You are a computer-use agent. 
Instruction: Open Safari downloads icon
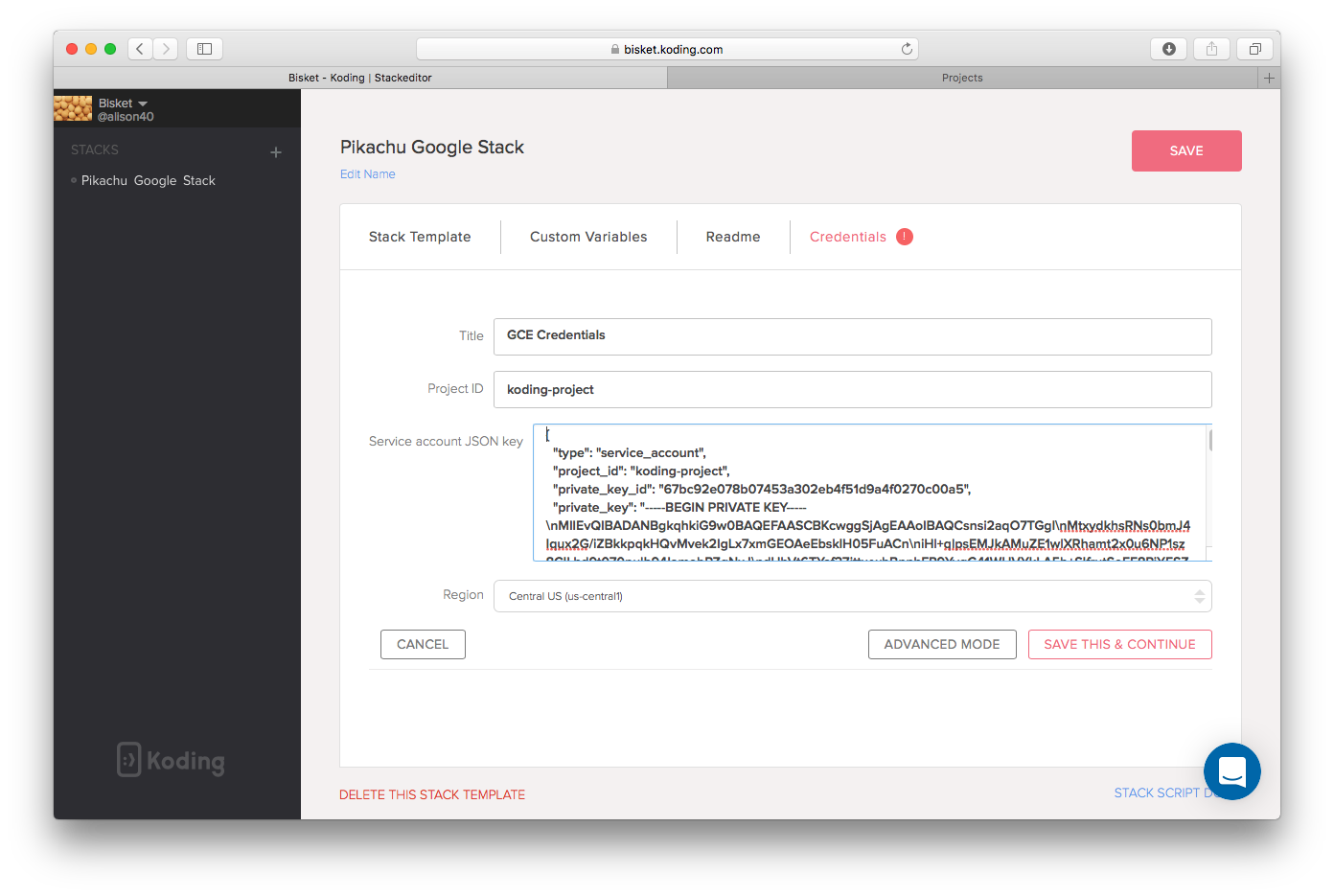pyautogui.click(x=1168, y=49)
